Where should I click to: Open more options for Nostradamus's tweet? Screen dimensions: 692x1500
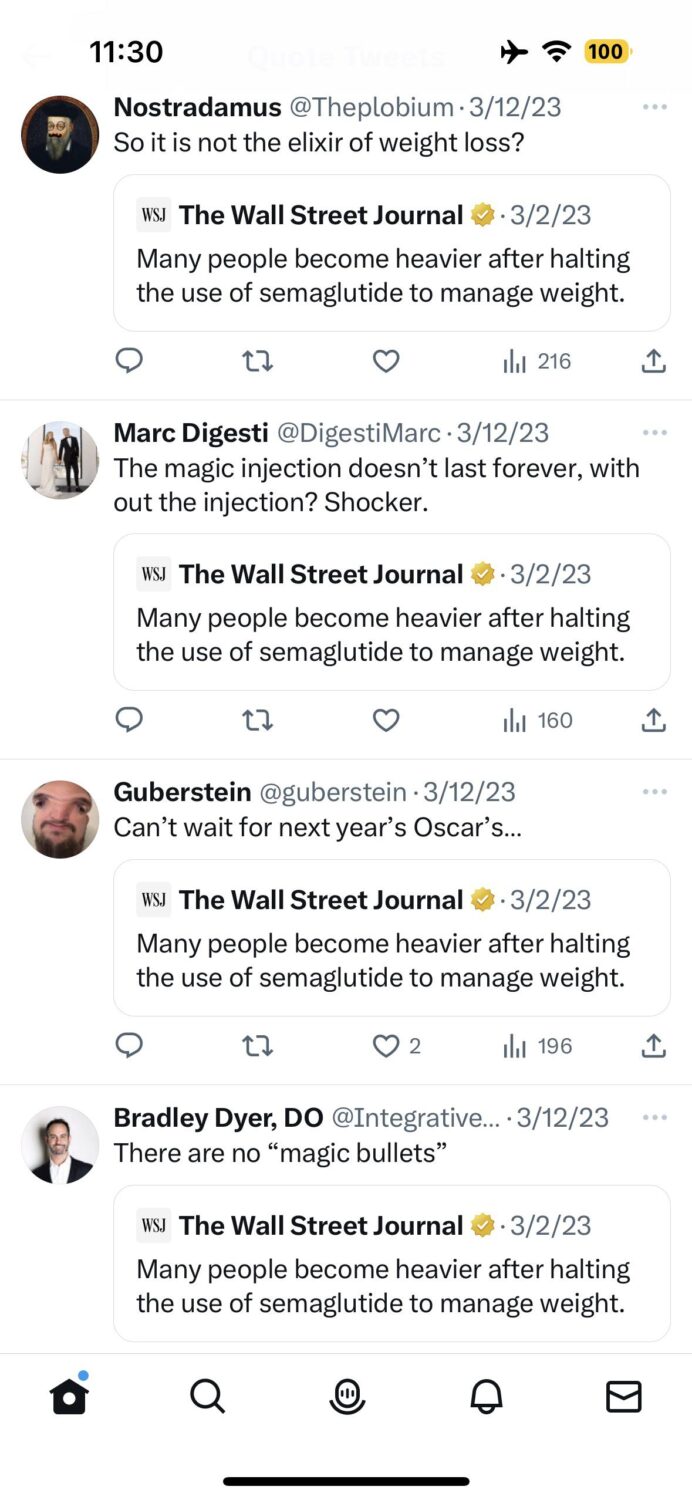click(x=655, y=107)
